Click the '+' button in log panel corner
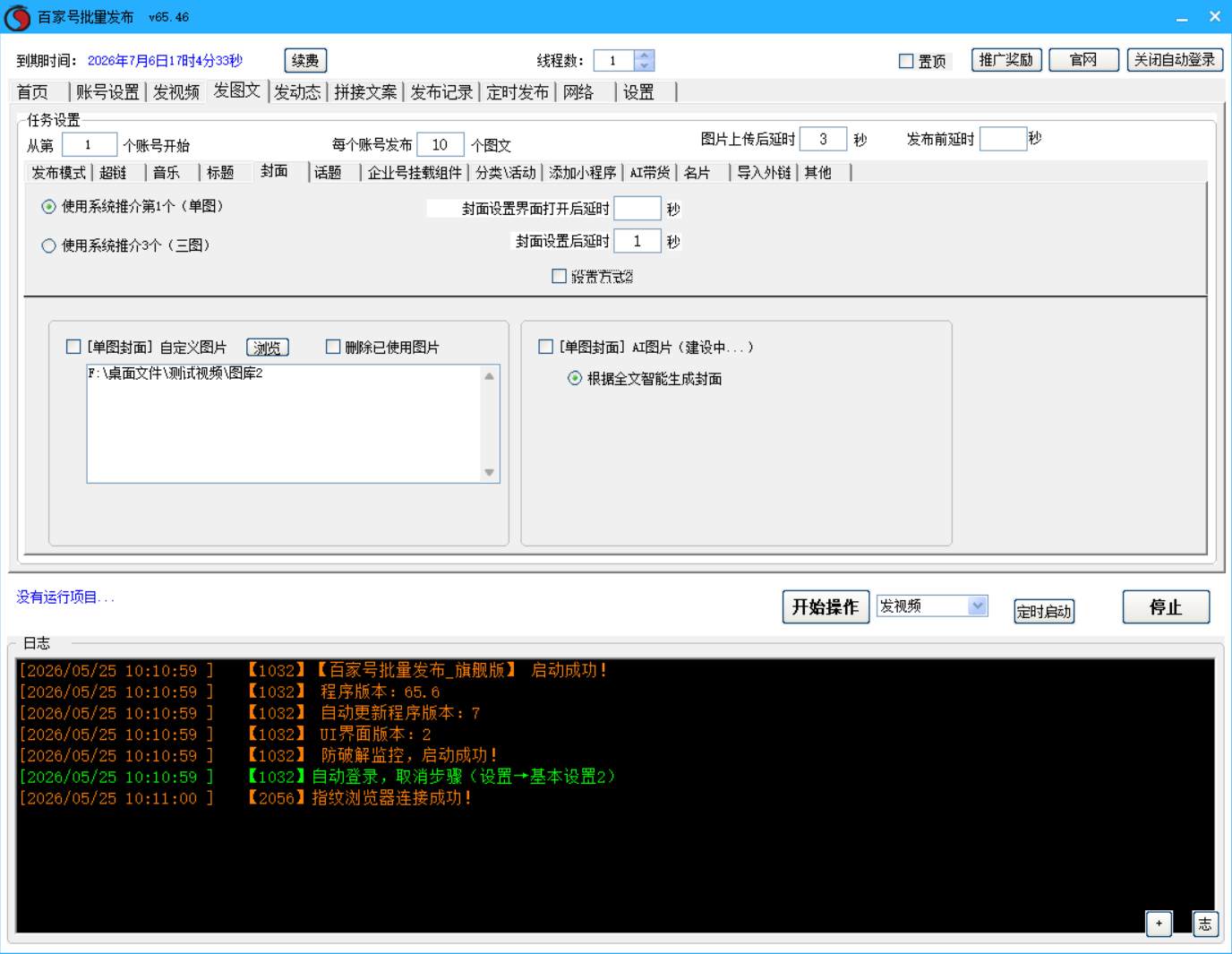Screen dimensions: 1232x954 tap(1159, 924)
